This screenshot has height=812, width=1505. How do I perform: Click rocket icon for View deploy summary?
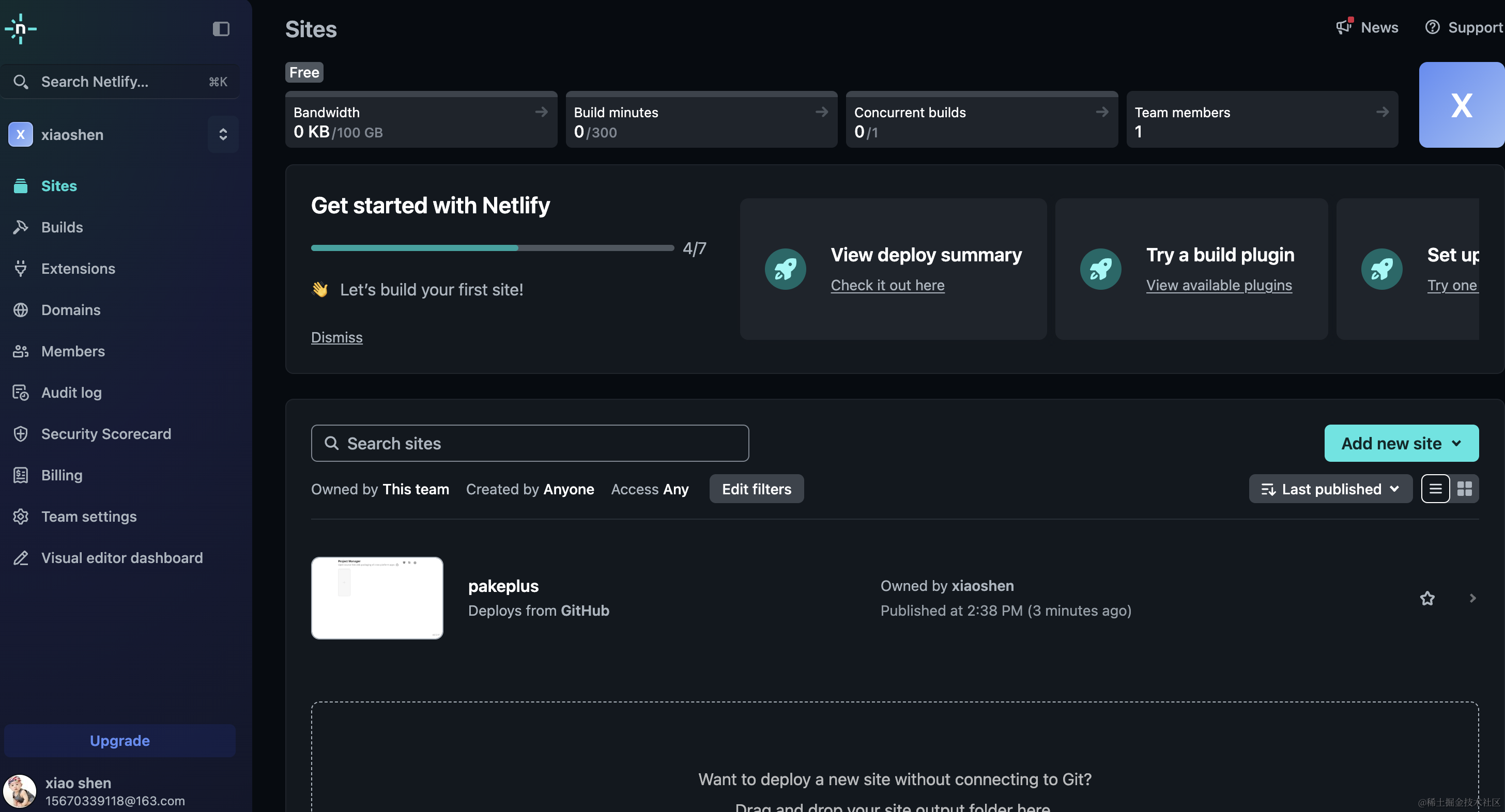[x=785, y=269]
